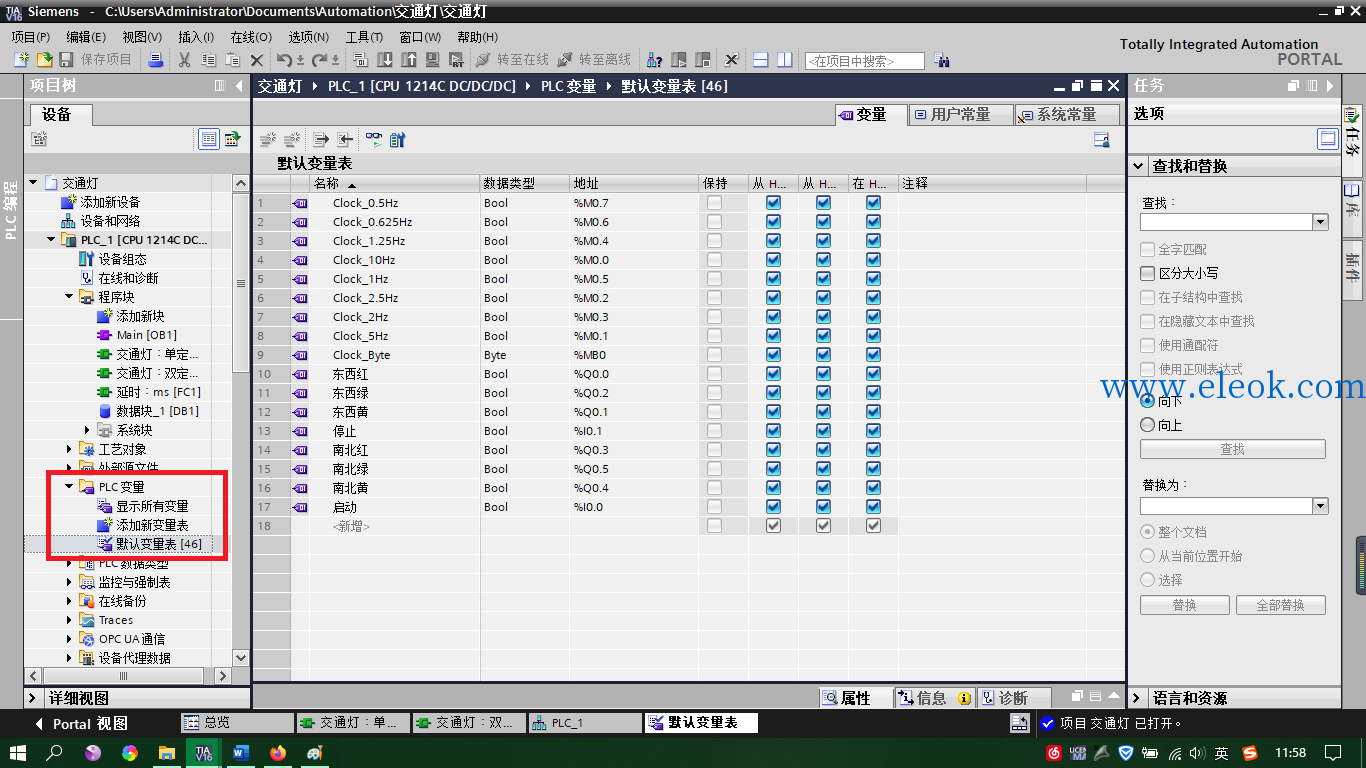
Task: Toggle 保持 checkbox for Clock_0.5Hz row
Action: coord(713,203)
